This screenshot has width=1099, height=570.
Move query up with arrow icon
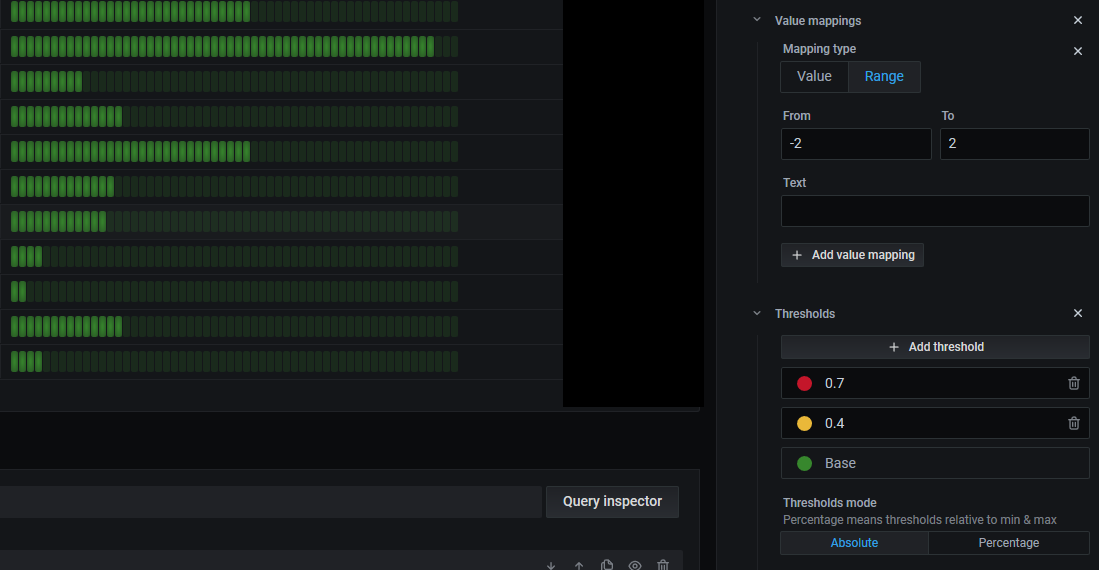click(x=579, y=565)
